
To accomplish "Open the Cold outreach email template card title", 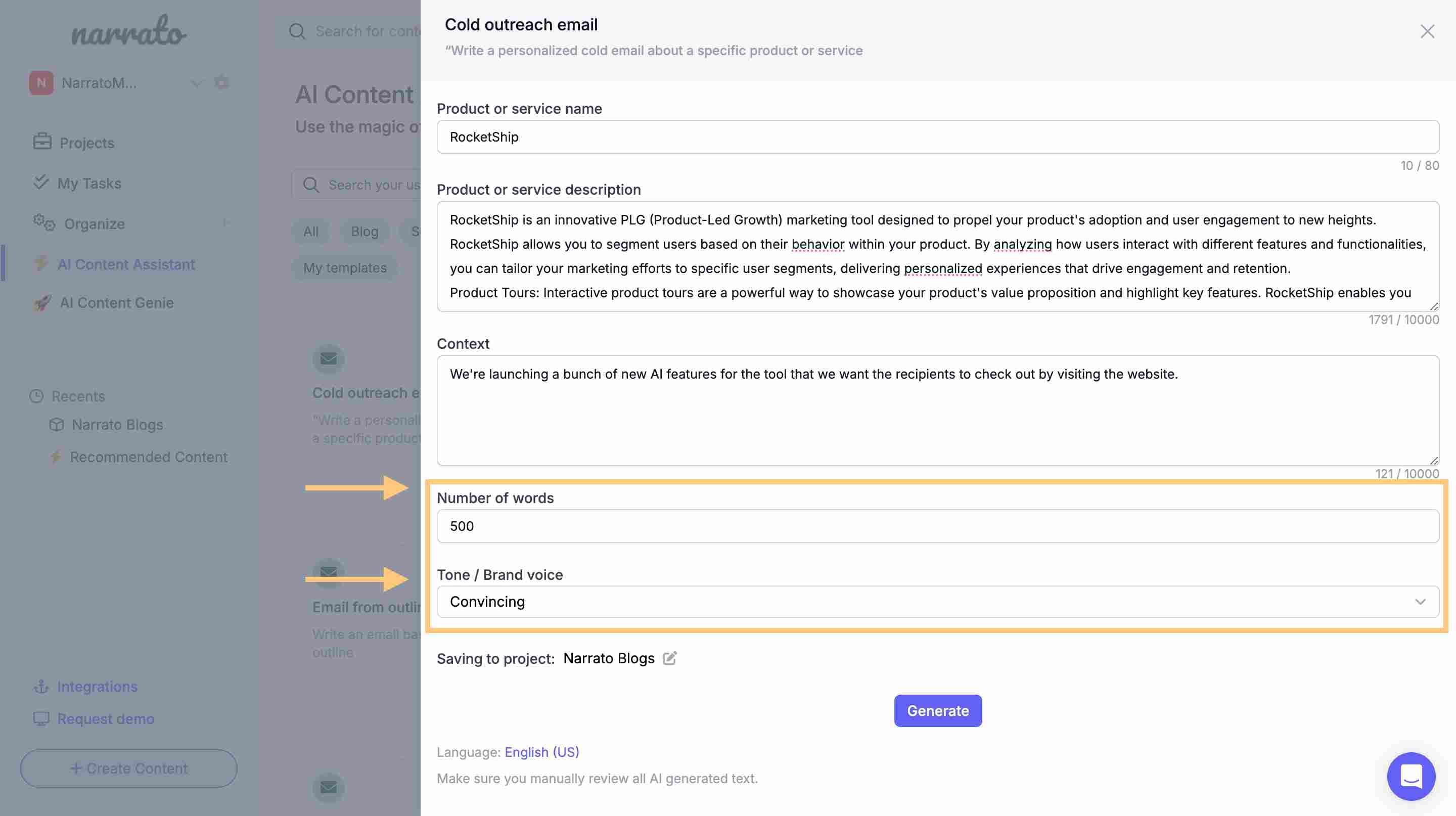I will (x=366, y=393).
